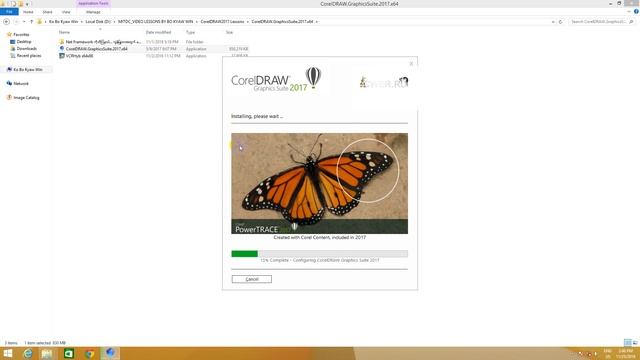Sort files by Type column
640x360 pixels.
pos(190,32)
